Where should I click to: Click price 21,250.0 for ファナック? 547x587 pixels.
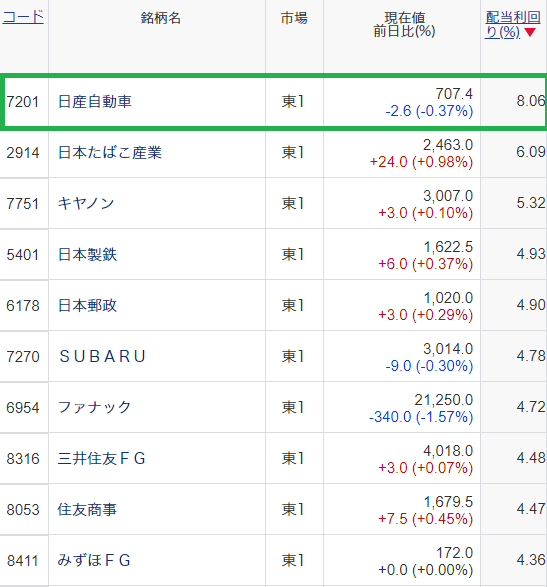[444, 399]
